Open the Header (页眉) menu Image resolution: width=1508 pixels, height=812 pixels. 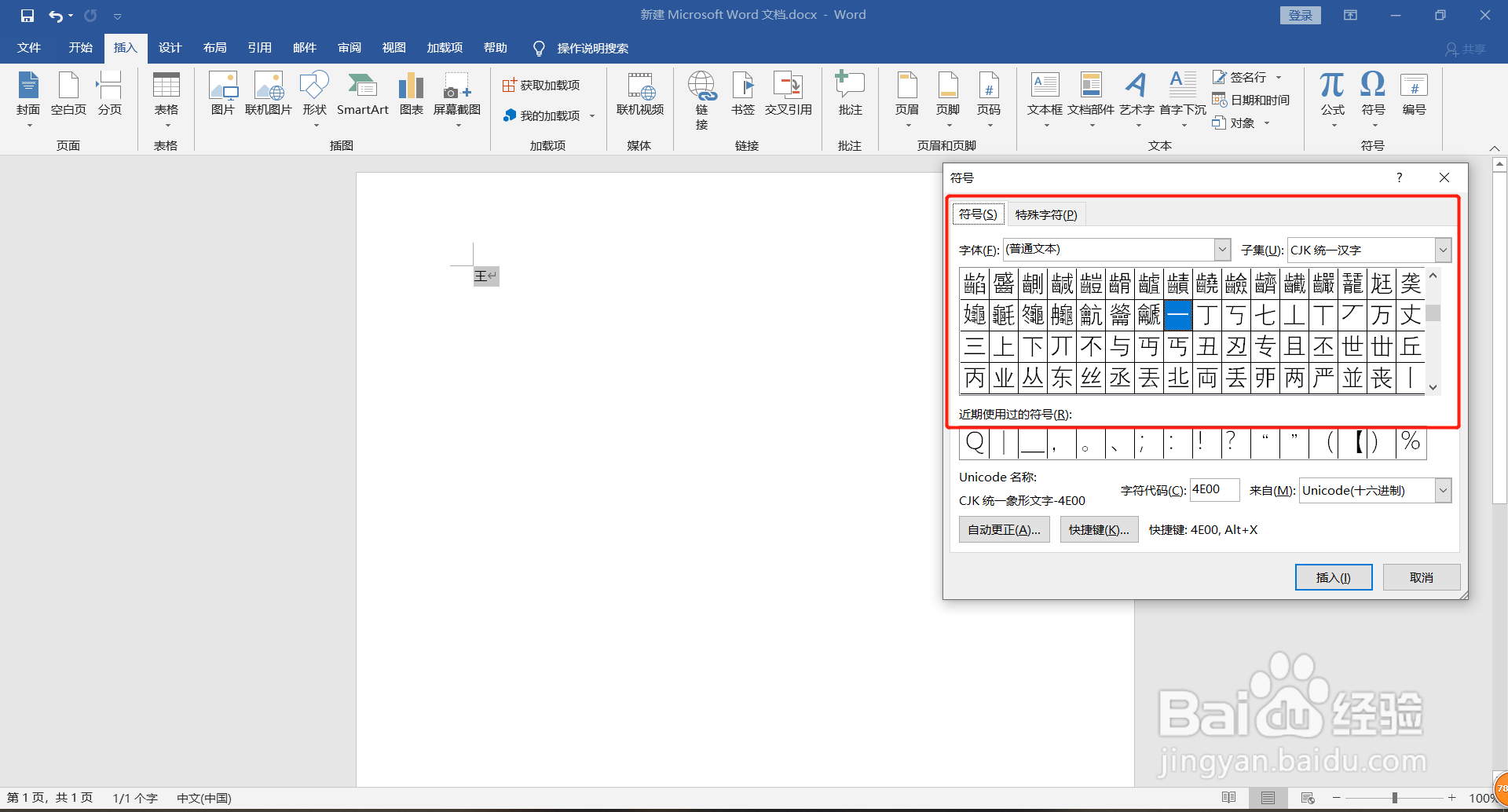pos(907,98)
